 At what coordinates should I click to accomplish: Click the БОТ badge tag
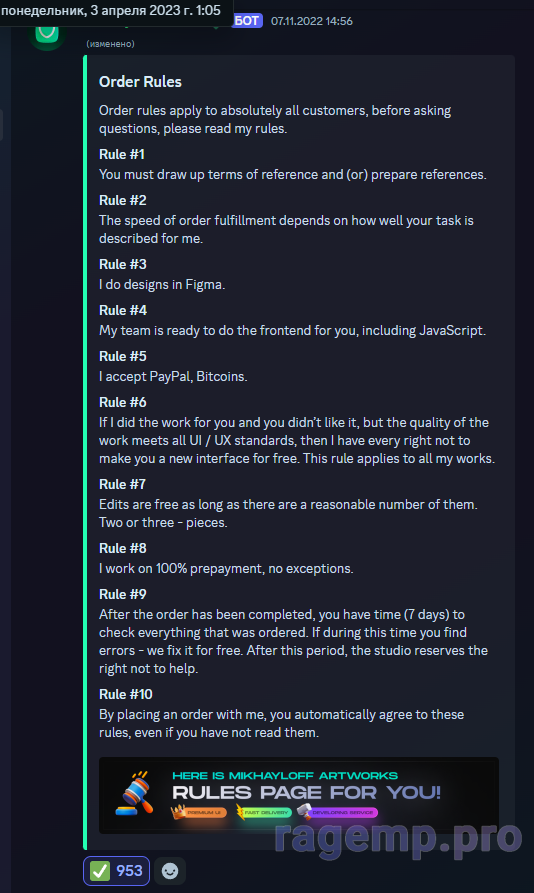coord(247,21)
